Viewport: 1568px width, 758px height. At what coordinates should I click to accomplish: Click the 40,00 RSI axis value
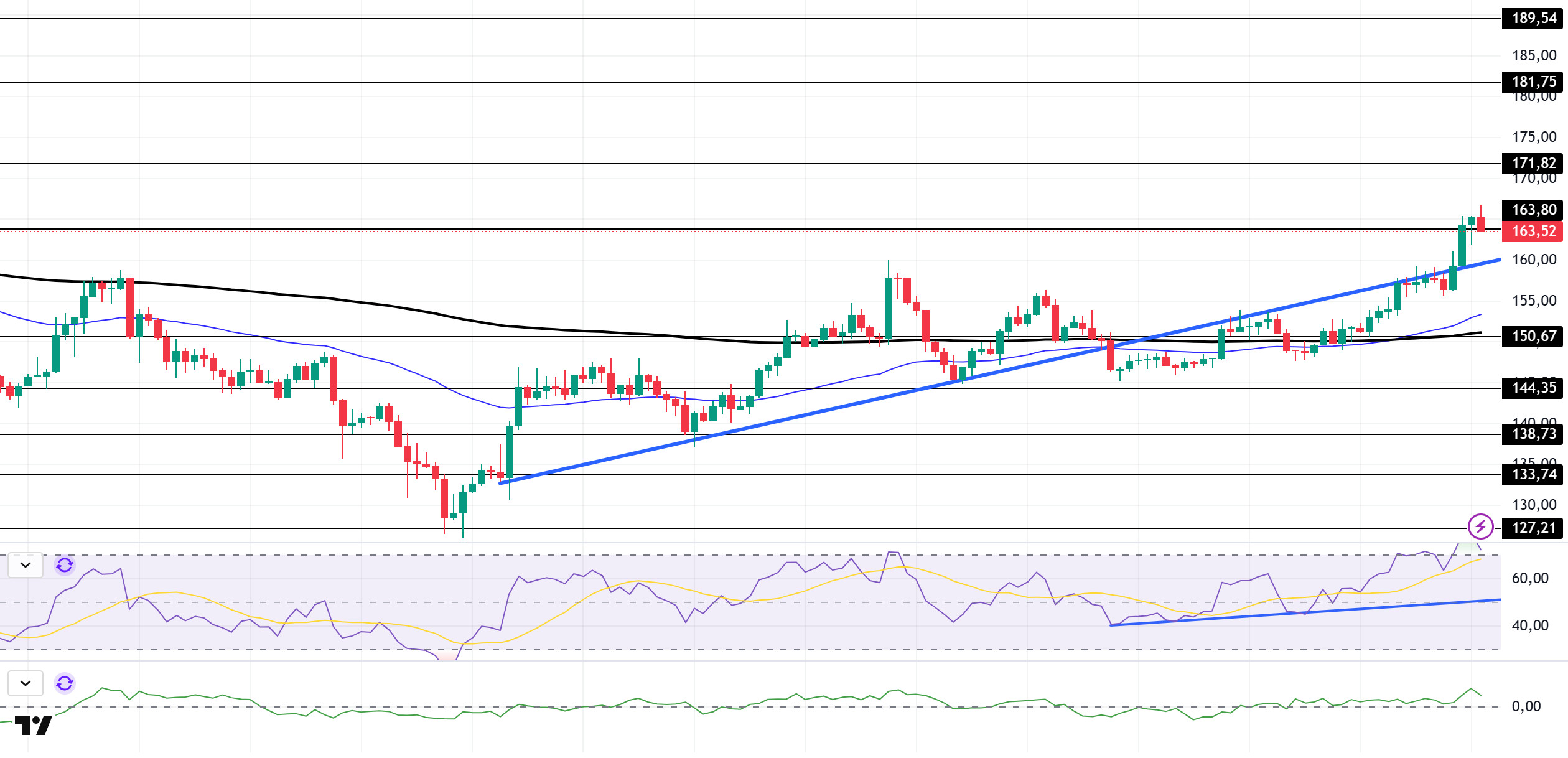[1530, 625]
